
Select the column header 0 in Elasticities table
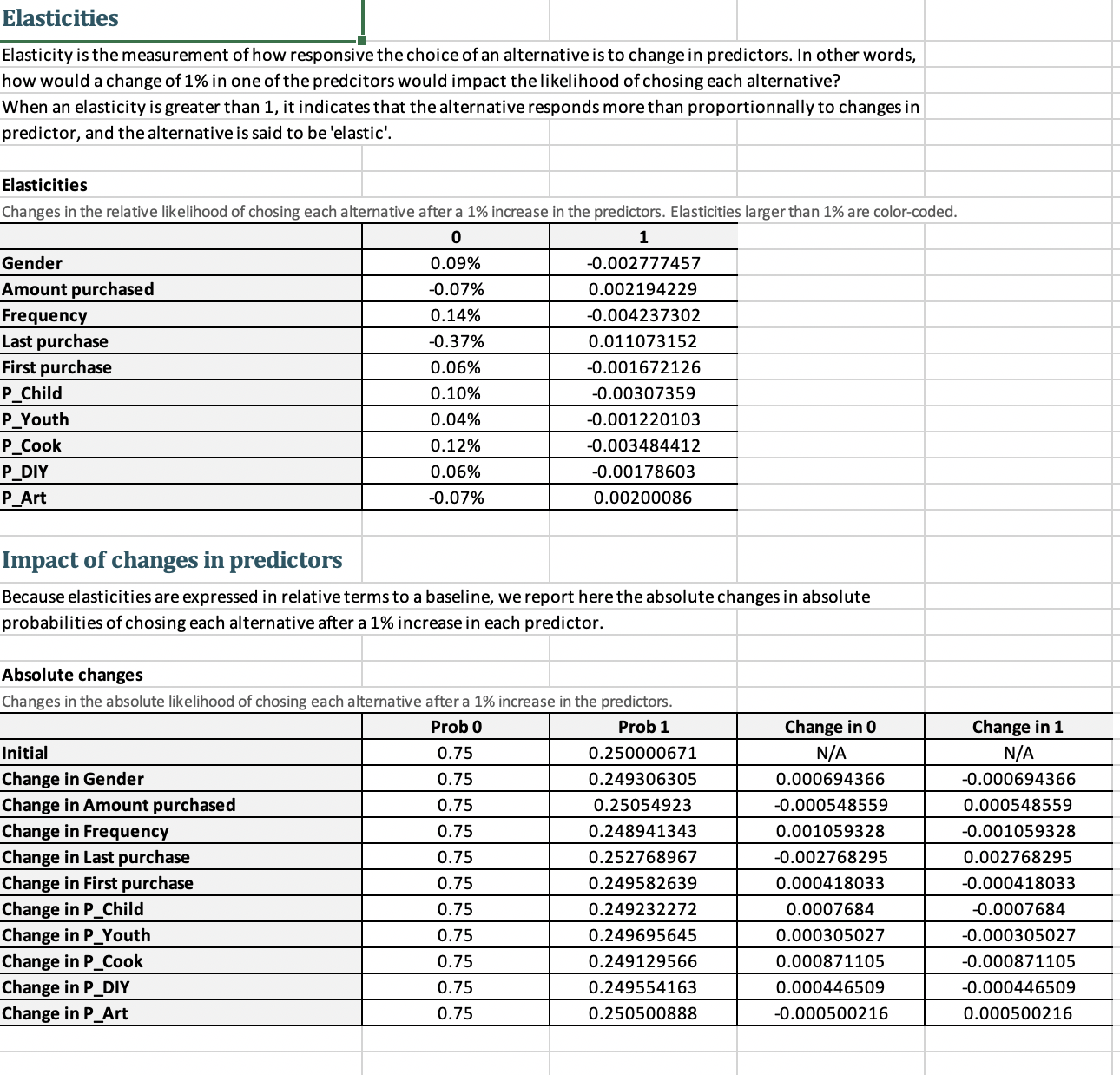(x=456, y=237)
